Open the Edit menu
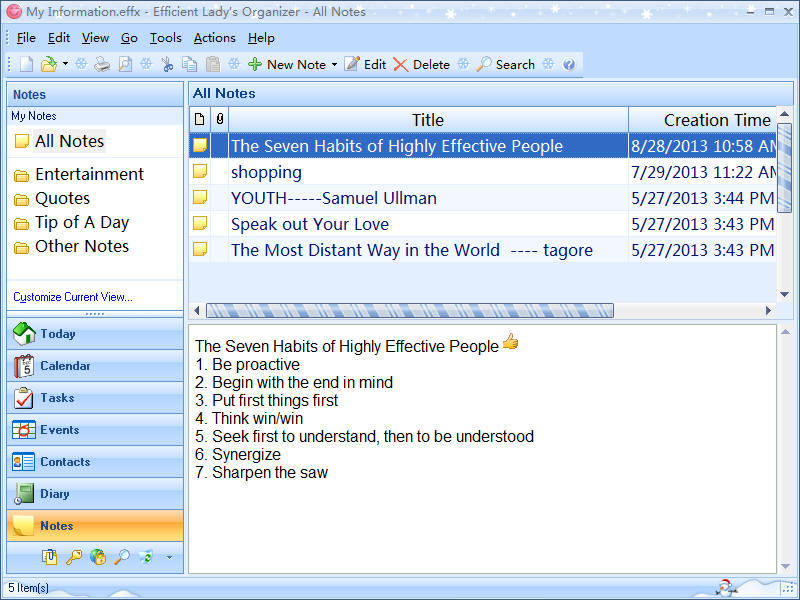The height and width of the screenshot is (600, 800). coord(59,38)
